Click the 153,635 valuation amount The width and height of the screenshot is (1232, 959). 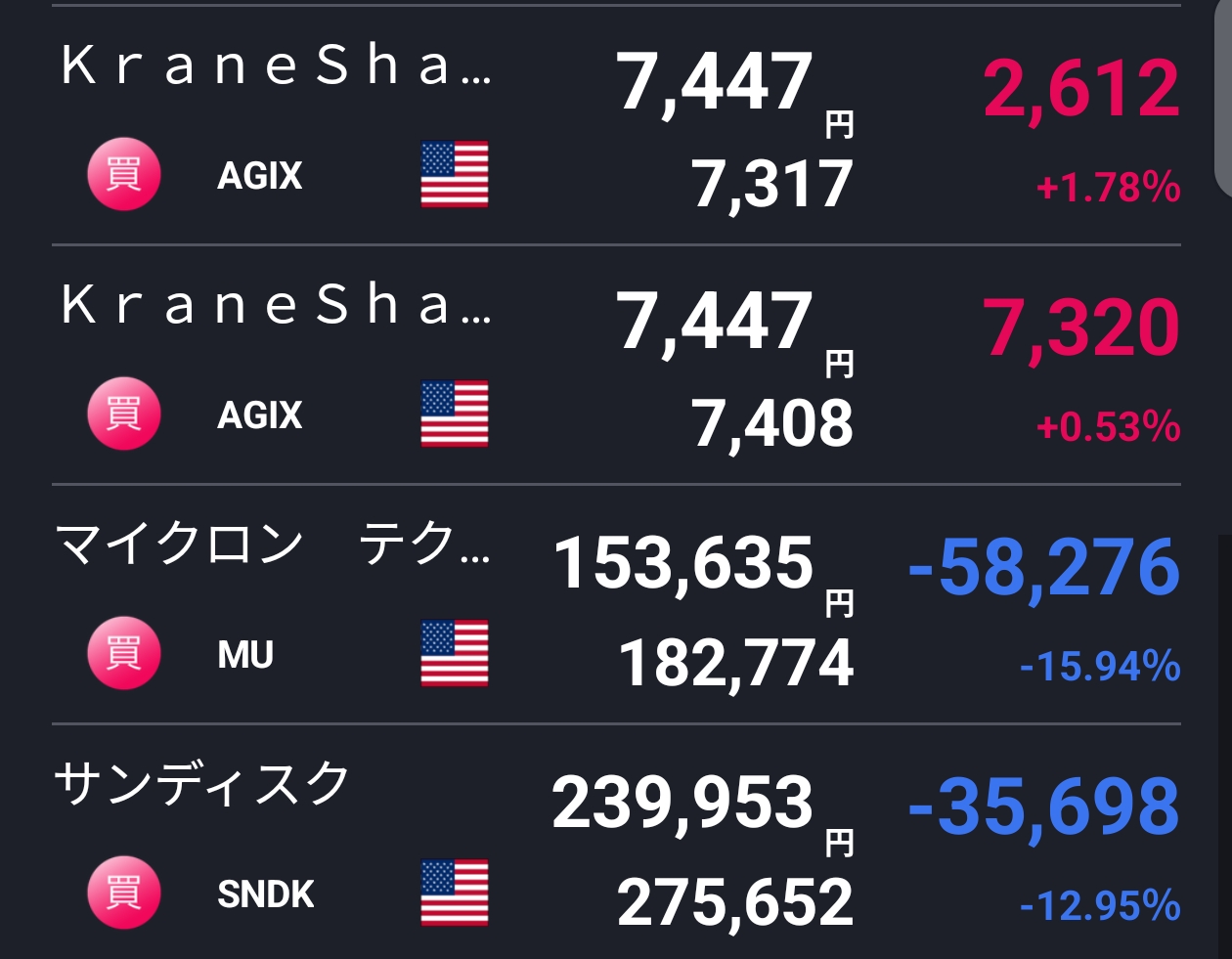tap(683, 563)
